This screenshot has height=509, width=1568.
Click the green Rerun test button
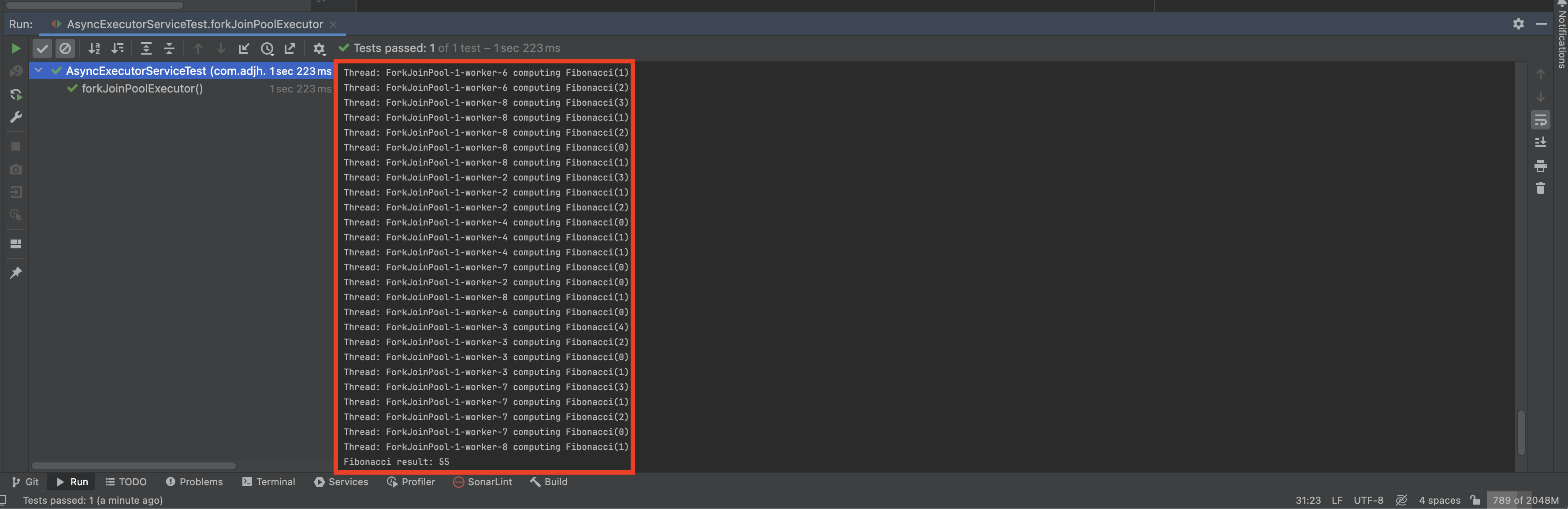click(x=16, y=48)
